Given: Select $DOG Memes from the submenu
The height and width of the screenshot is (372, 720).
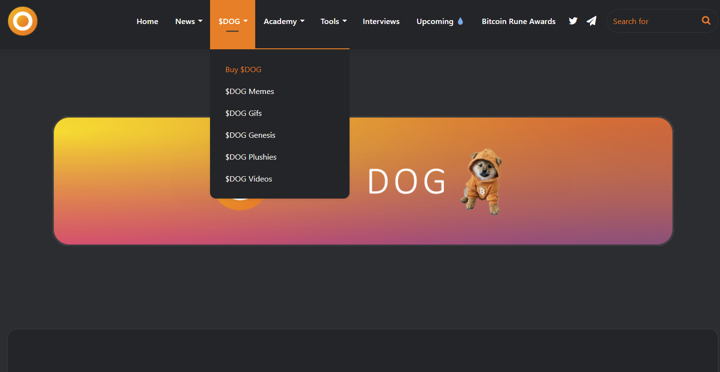Looking at the screenshot, I should coord(249,91).
